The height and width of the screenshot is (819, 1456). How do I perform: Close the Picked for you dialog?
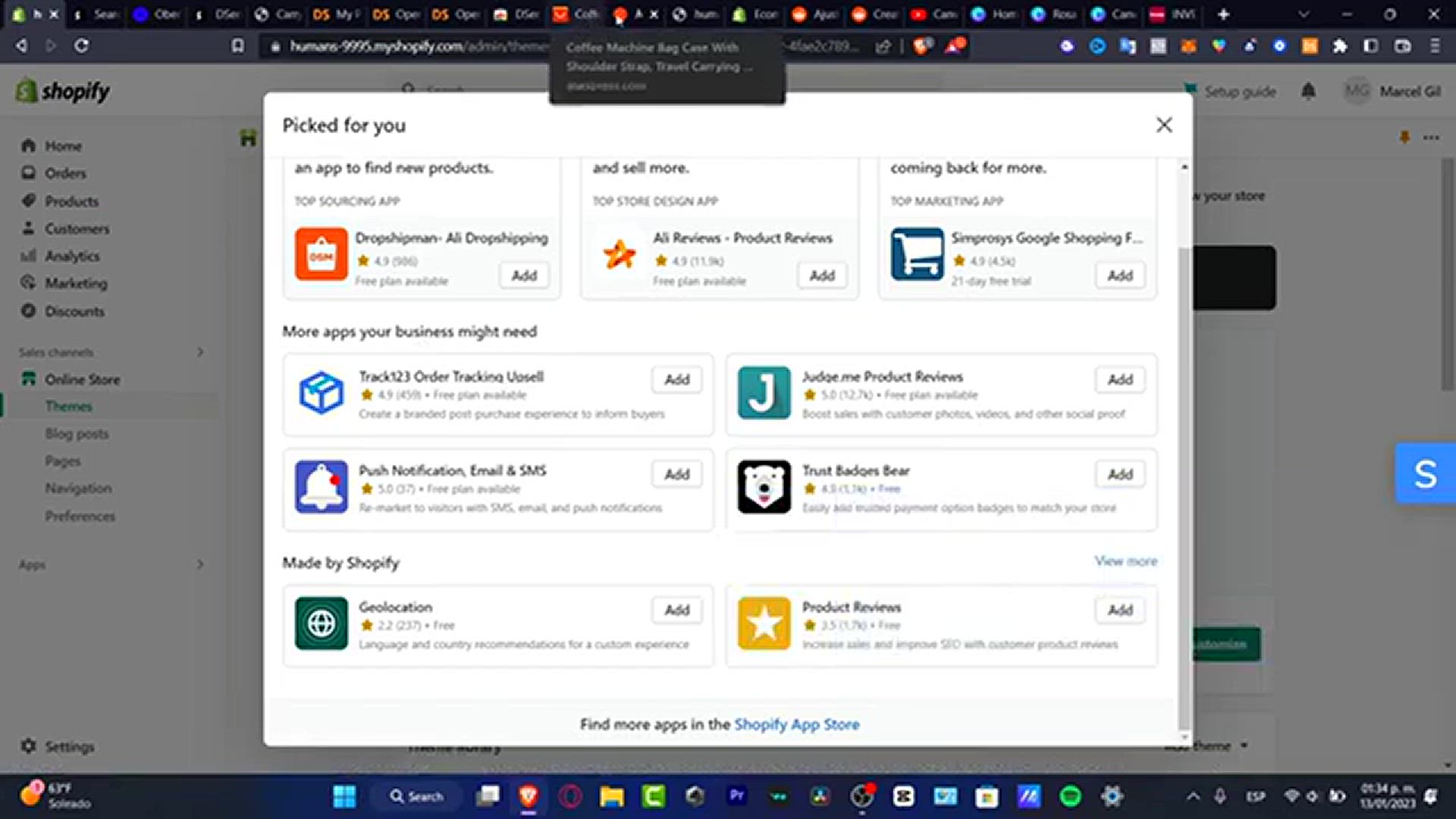point(1164,125)
